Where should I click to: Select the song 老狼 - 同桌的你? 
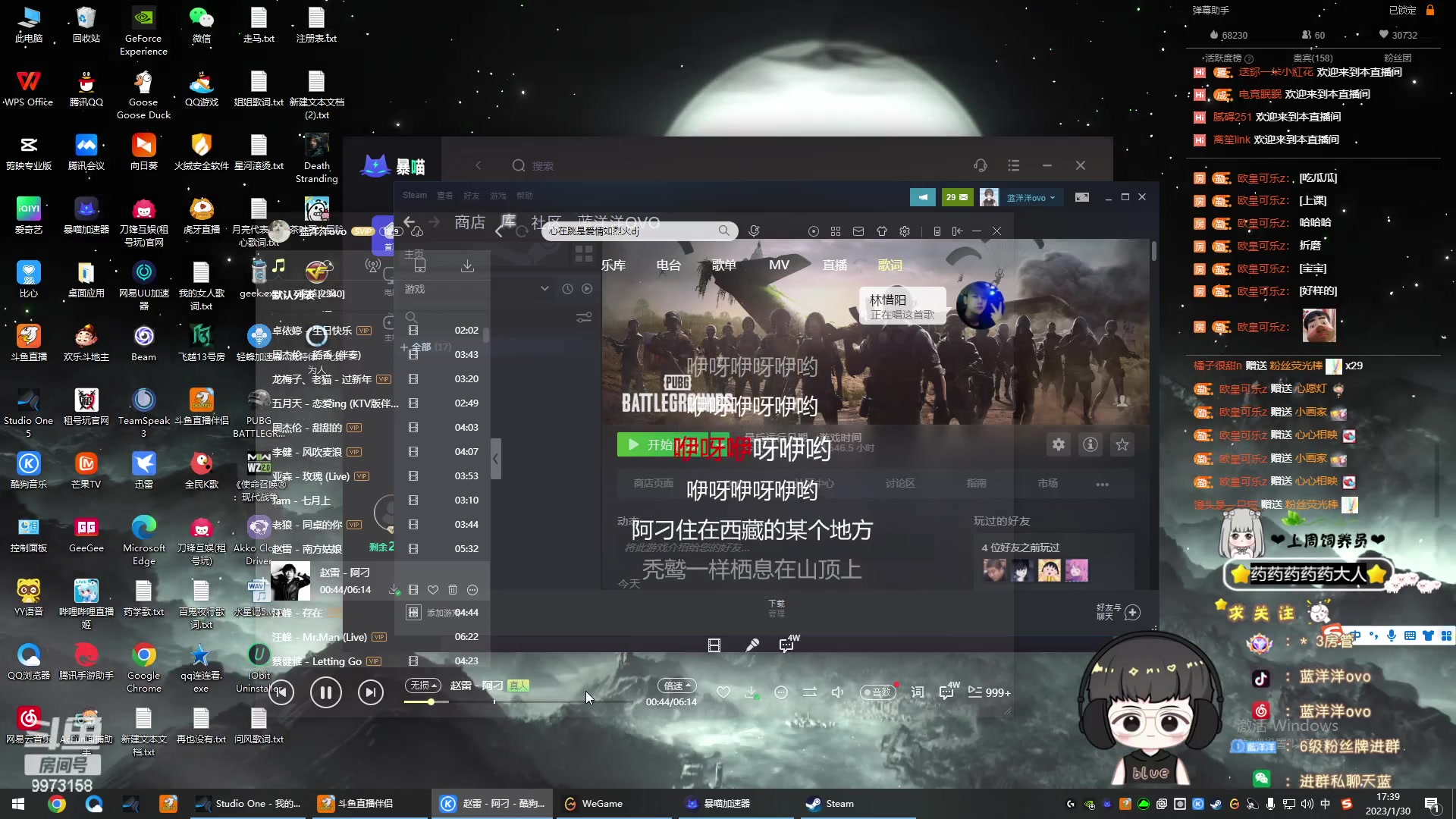point(307,525)
